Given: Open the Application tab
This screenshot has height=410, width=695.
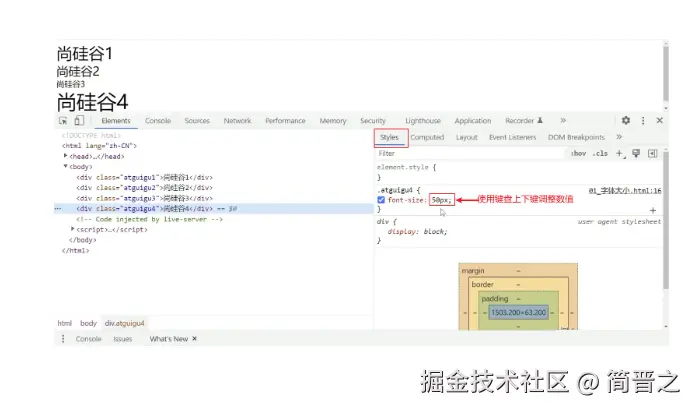Looking at the screenshot, I should (x=472, y=121).
